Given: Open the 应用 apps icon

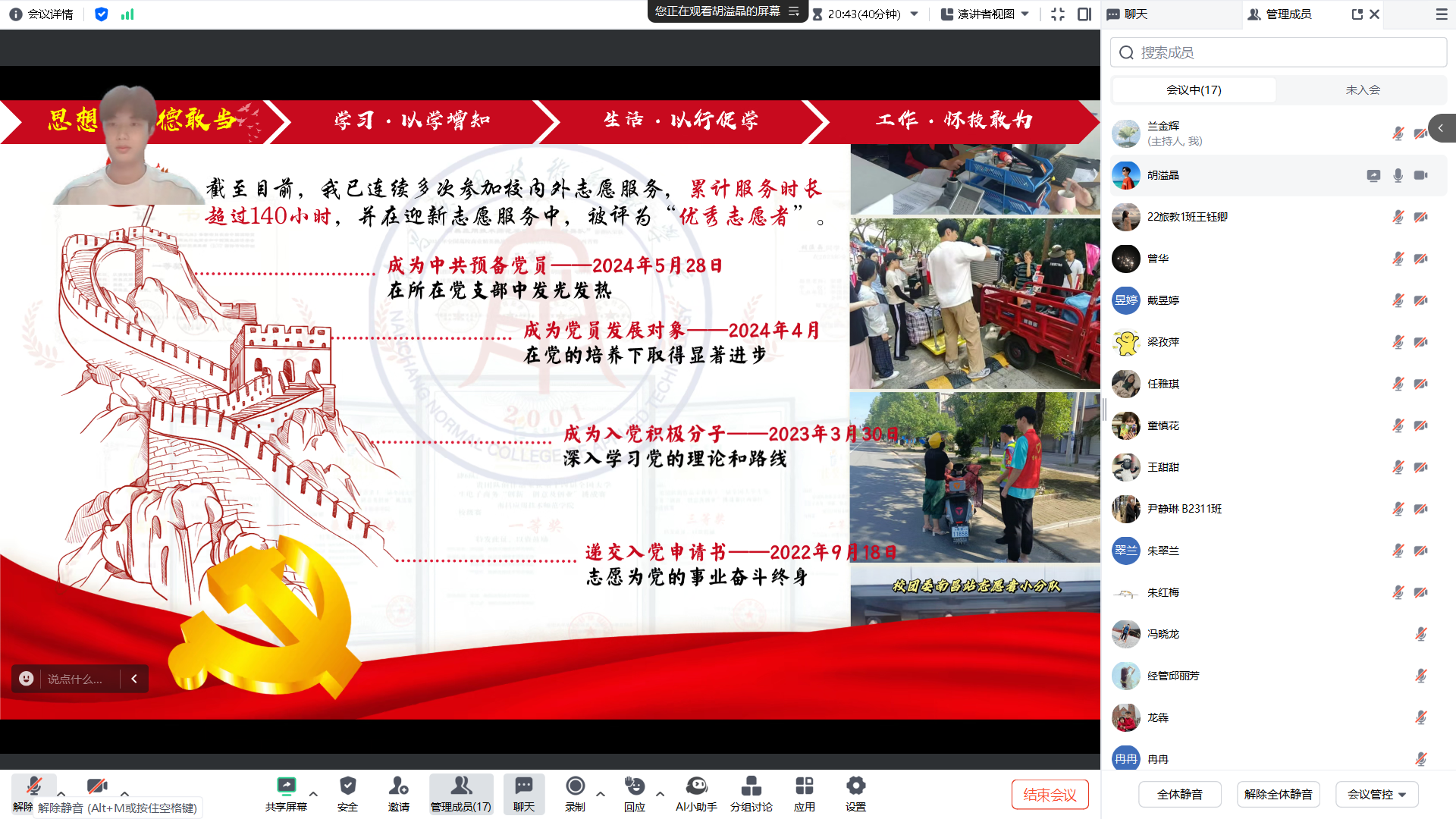Looking at the screenshot, I should (804, 786).
